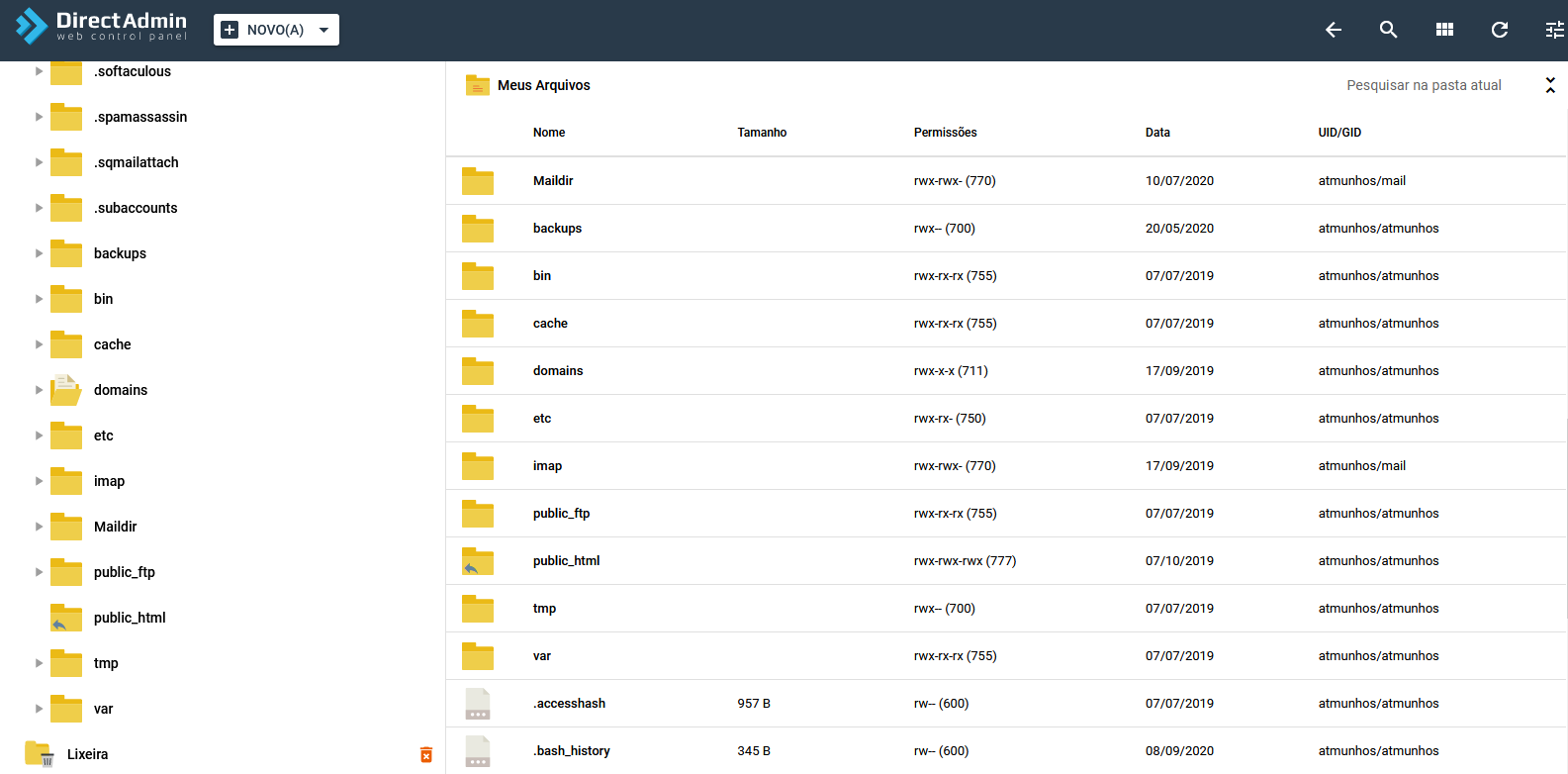This screenshot has width=1568, height=774.
Task: Open public_html name in file list
Action: tap(566, 560)
